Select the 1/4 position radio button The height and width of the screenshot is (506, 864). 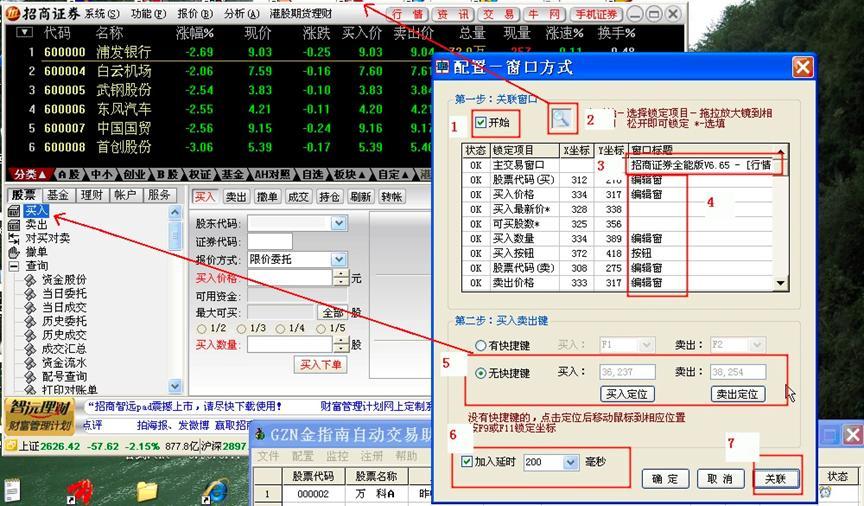(280, 329)
